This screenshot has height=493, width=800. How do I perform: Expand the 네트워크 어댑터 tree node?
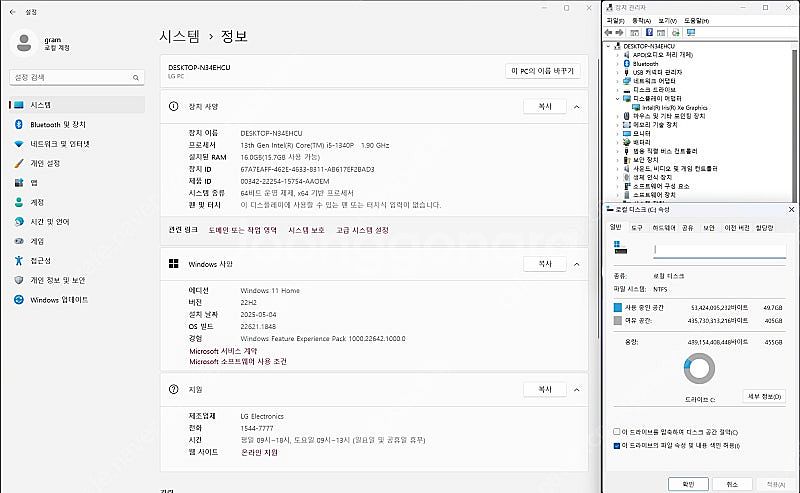pos(617,81)
